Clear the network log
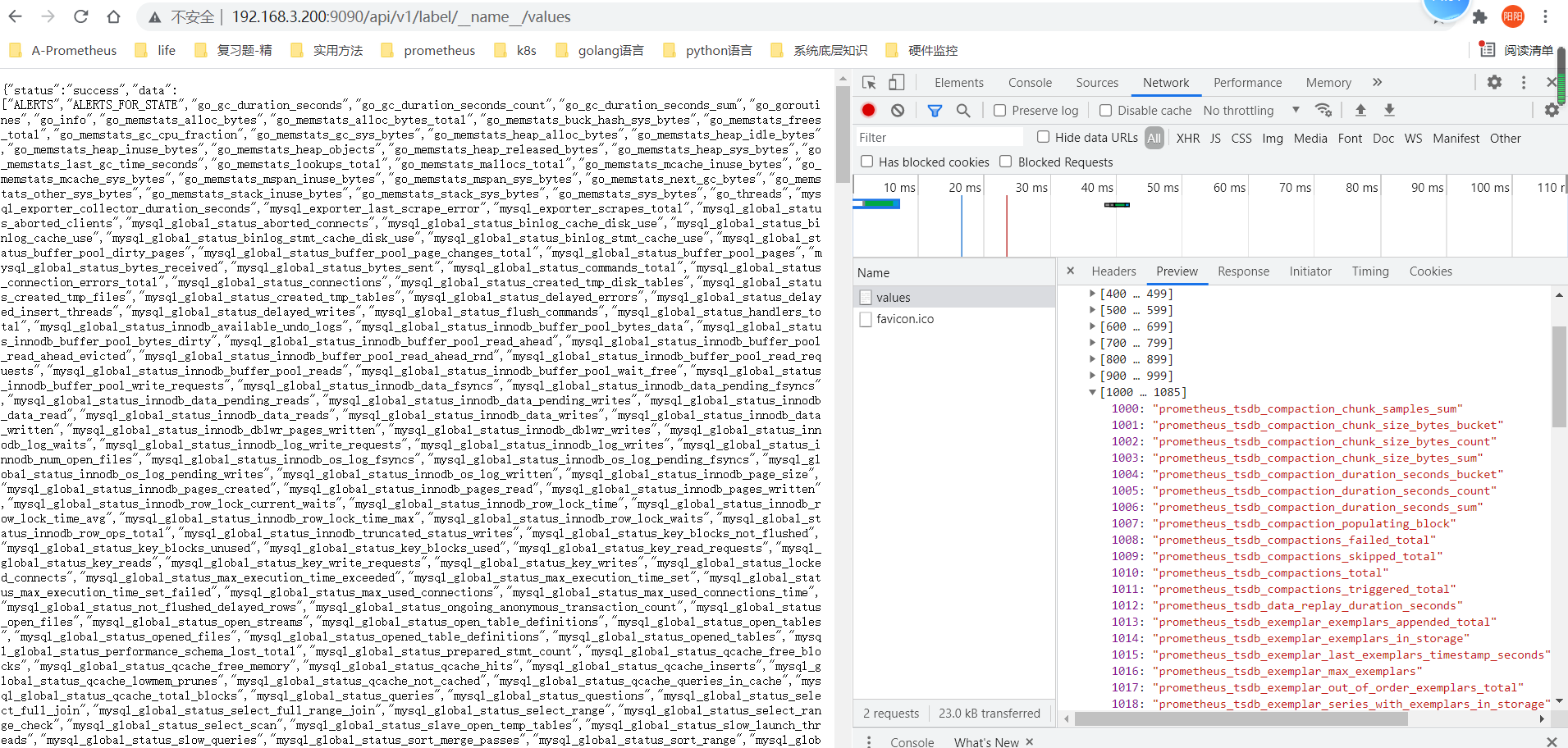Screen dimensions: 1568x748 coord(898,110)
